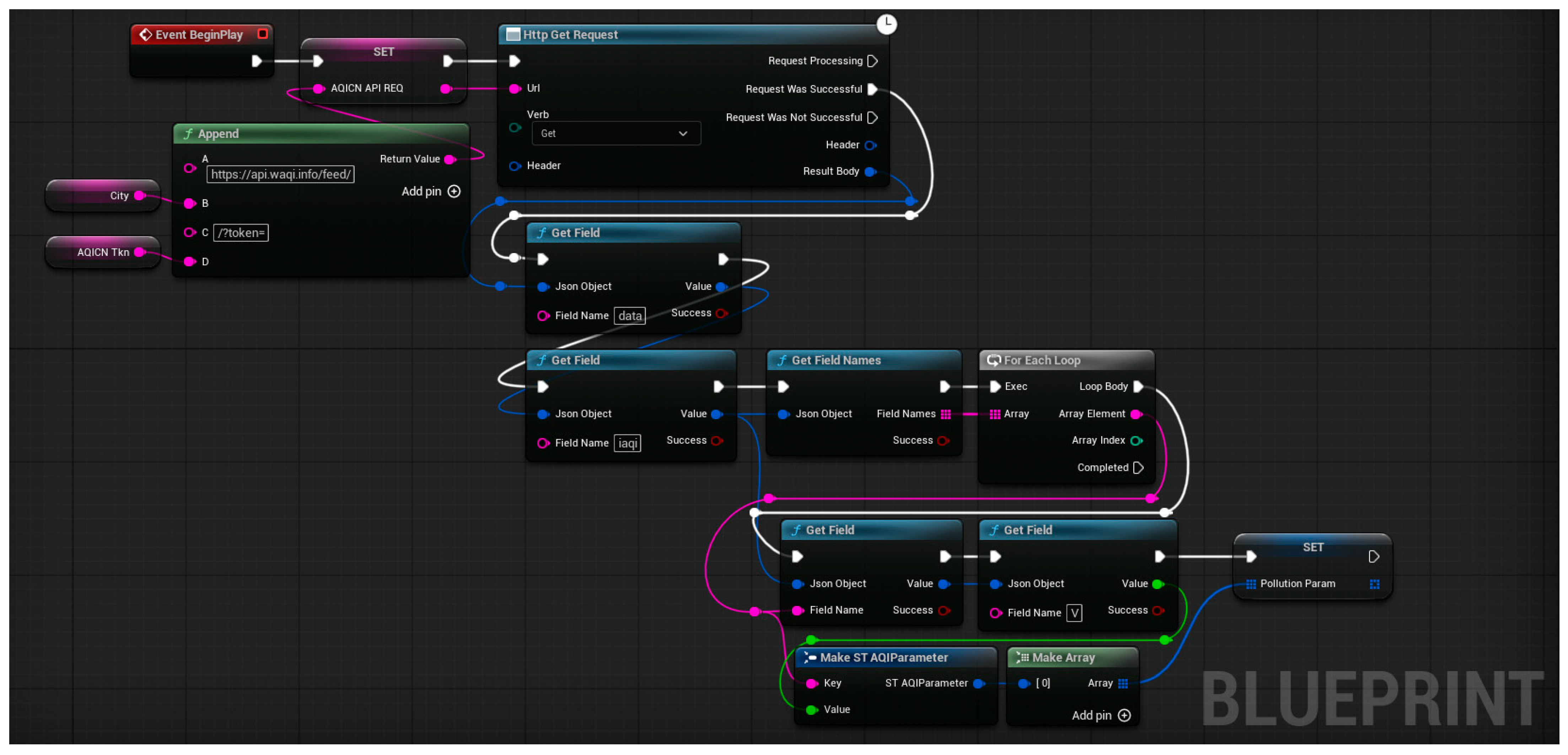Open the Verb dropdown set to Get
The width and height of the screenshot is (1568, 755).
[x=616, y=133]
